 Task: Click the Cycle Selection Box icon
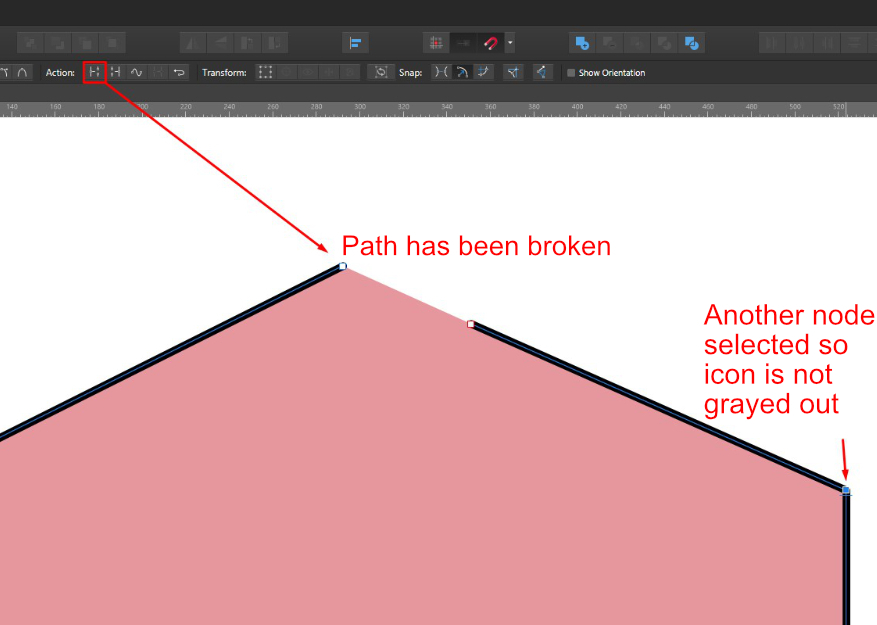(381, 72)
